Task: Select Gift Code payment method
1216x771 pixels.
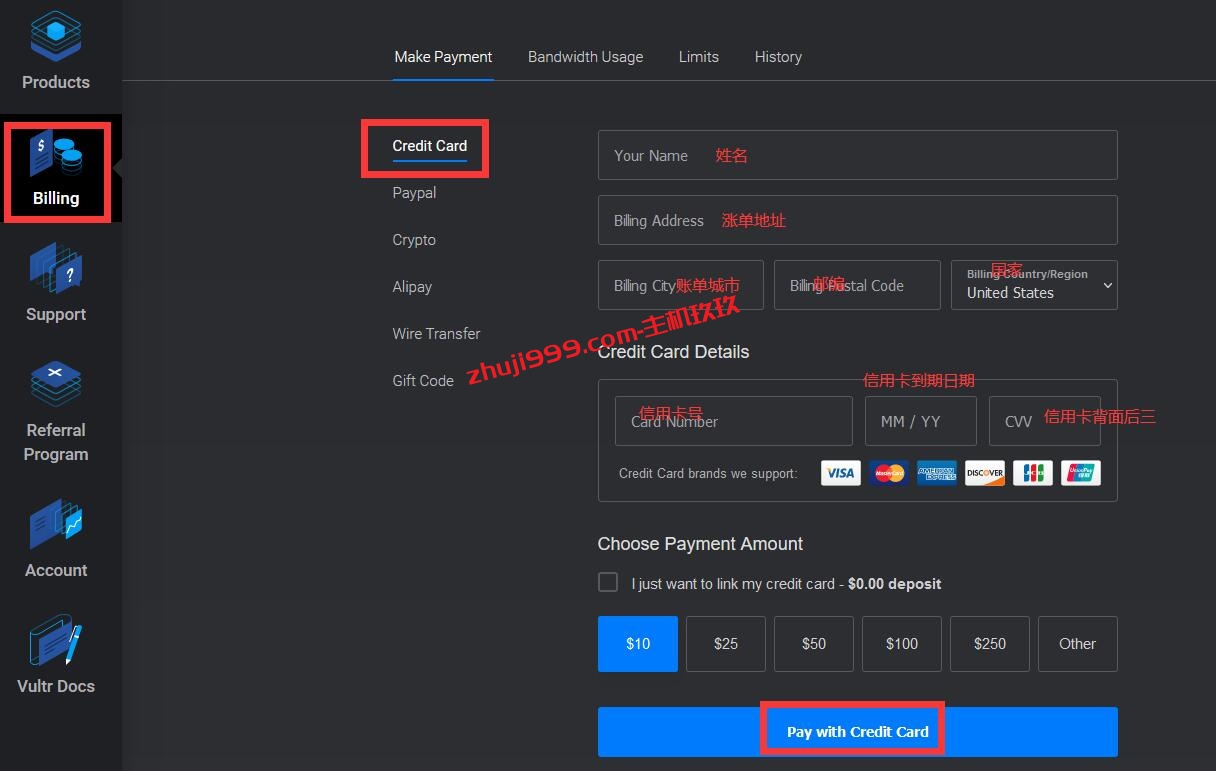Action: click(x=423, y=381)
